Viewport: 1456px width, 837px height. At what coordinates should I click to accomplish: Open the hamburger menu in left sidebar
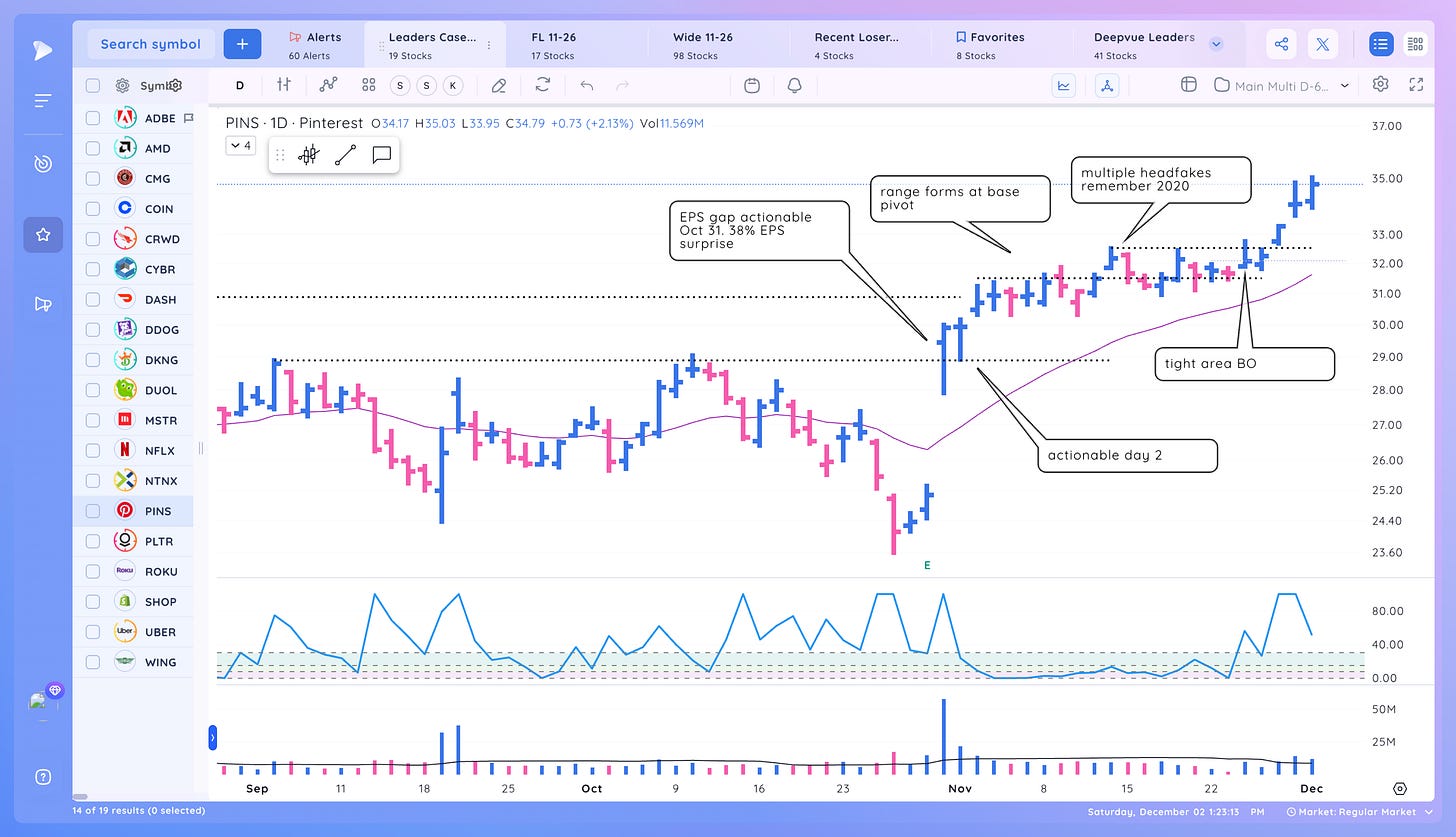(42, 100)
